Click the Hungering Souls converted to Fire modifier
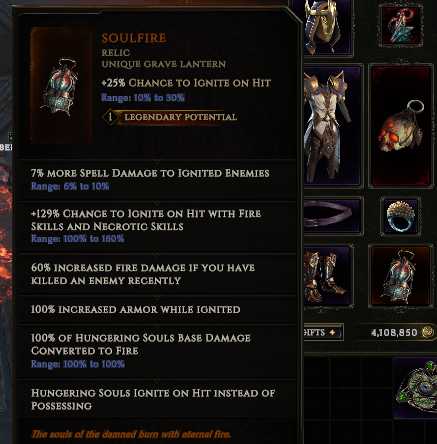 pyautogui.click(x=141, y=344)
